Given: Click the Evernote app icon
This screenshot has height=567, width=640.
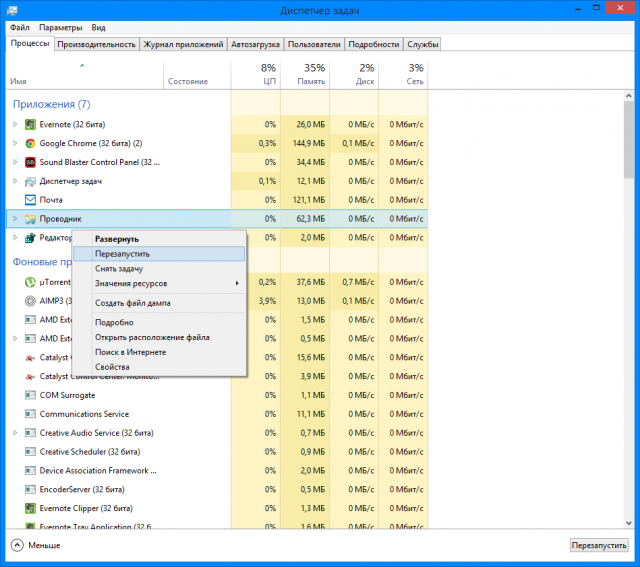Looking at the screenshot, I should tap(30, 125).
